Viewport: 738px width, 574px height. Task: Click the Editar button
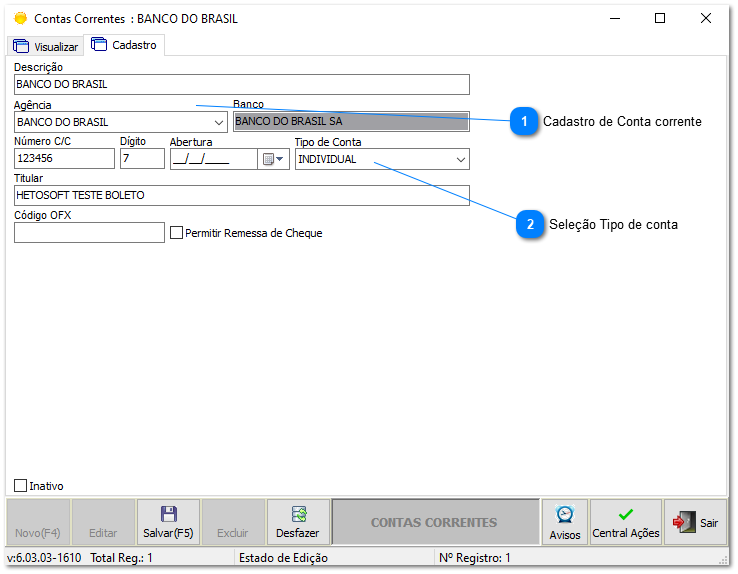pyautogui.click(x=103, y=522)
